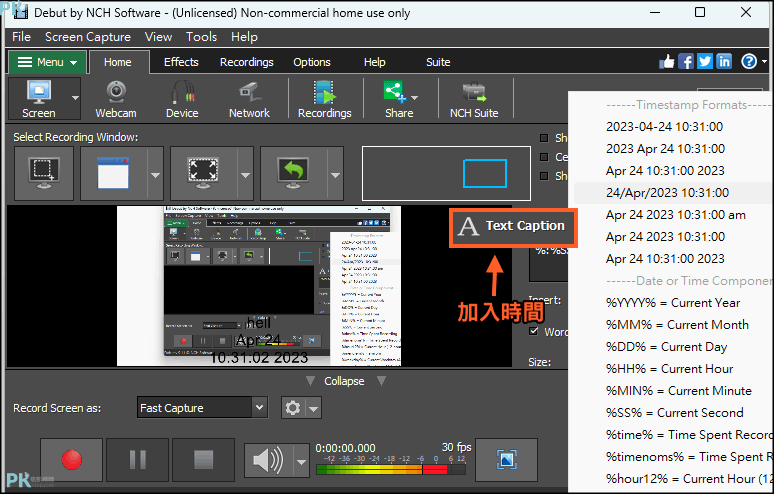Viewport: 774px width, 494px height.
Task: Expand the Share dropdown arrow
Action: (415, 98)
